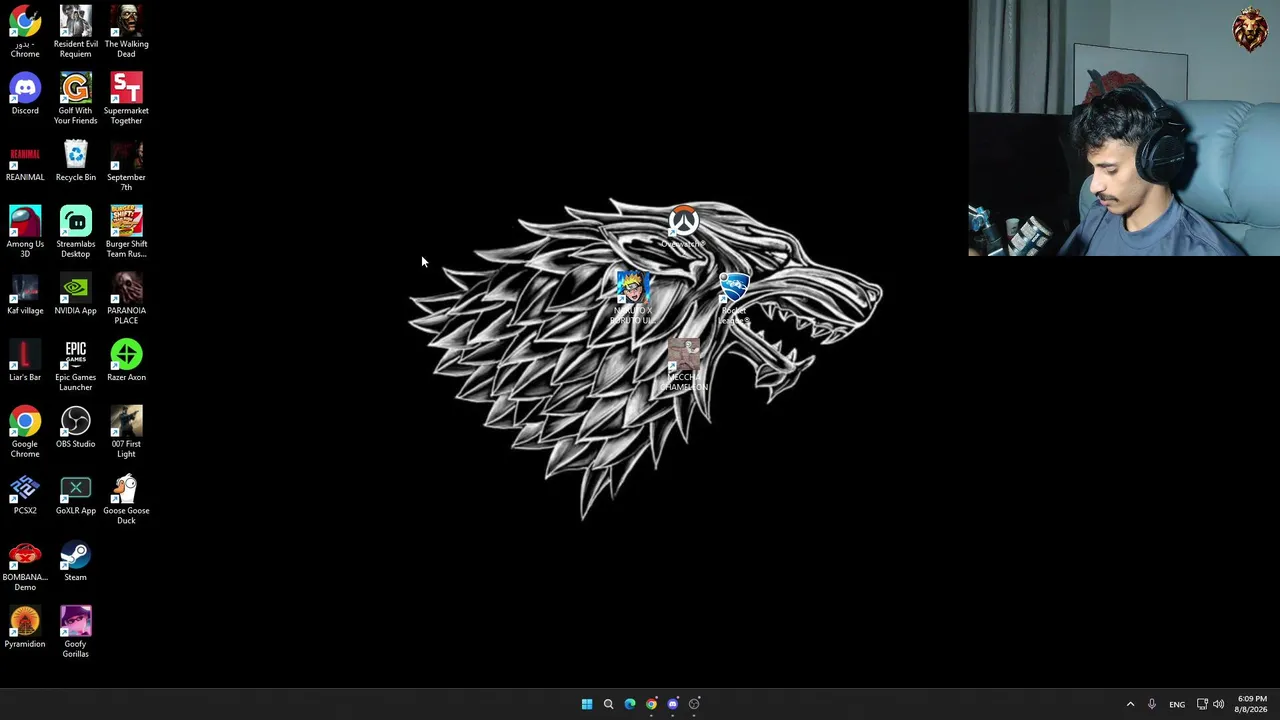Open taskbar Search
Image resolution: width=1280 pixels, height=720 pixels.
click(x=608, y=704)
